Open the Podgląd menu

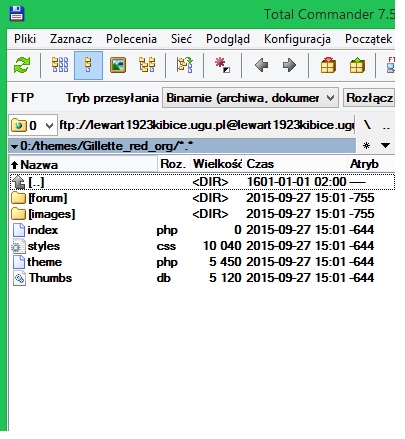pyautogui.click(x=228, y=39)
